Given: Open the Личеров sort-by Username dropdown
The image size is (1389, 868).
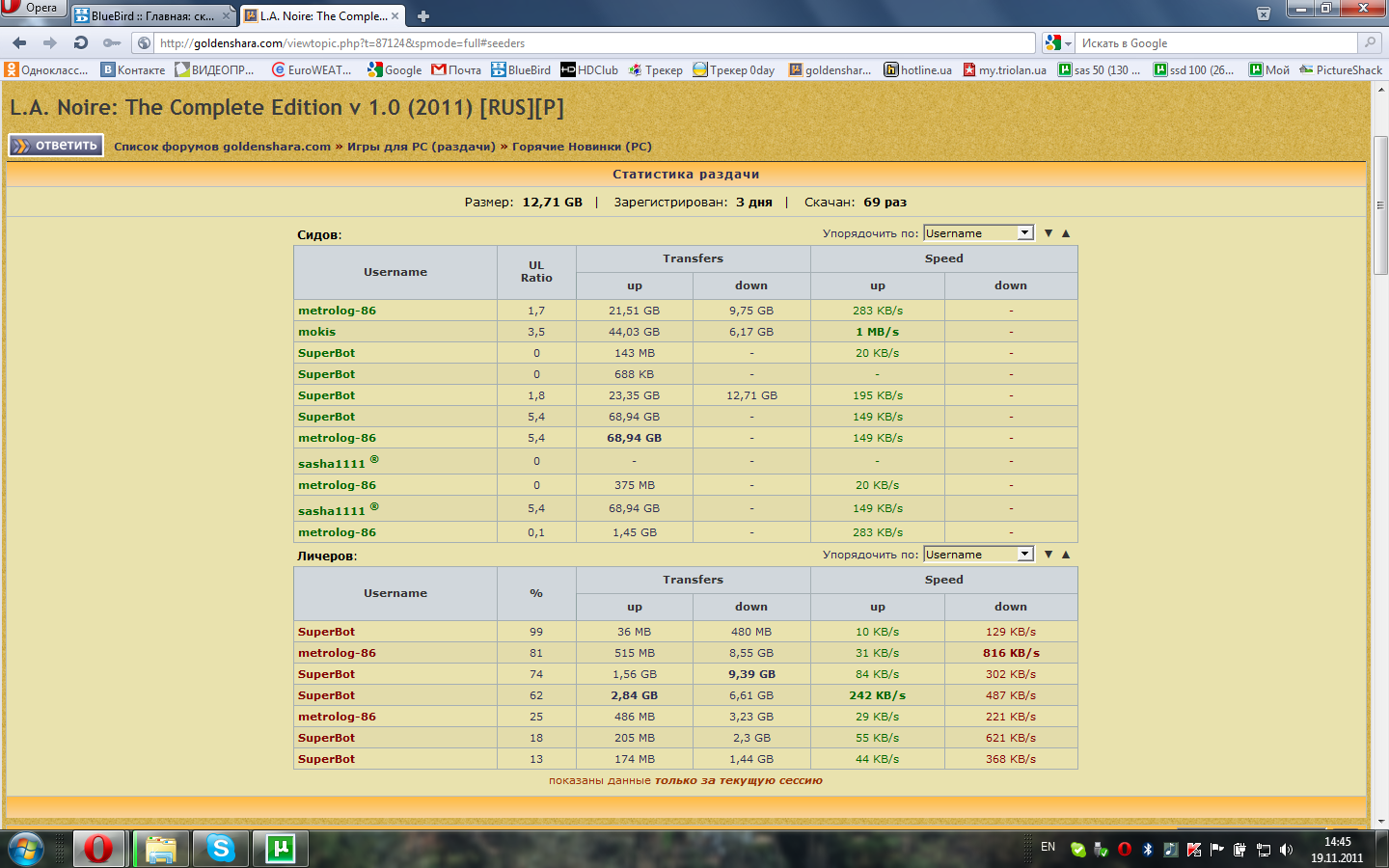Looking at the screenshot, I should tap(978, 555).
